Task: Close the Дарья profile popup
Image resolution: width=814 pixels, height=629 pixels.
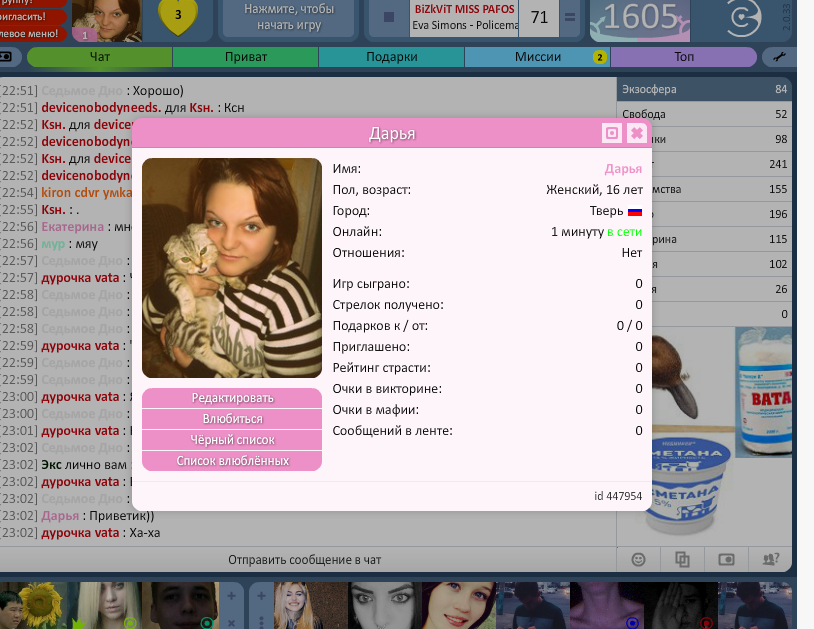Action: (637, 133)
